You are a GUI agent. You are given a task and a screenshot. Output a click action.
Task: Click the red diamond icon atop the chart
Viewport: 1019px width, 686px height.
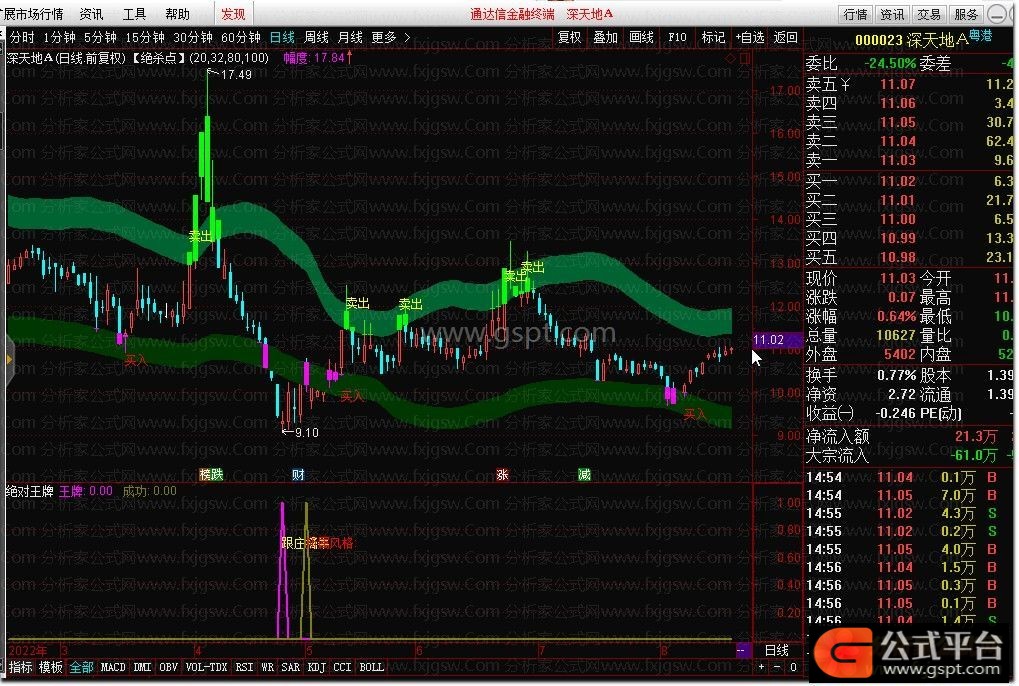point(730,58)
